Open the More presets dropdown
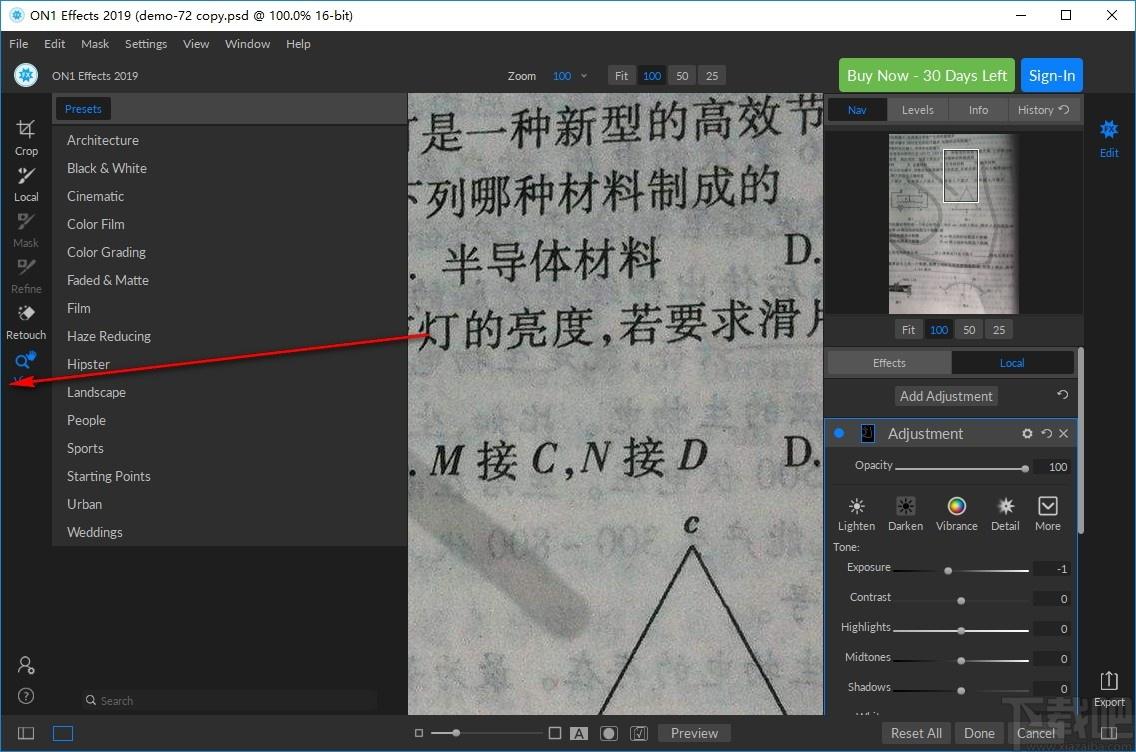The width and height of the screenshot is (1136, 752). [x=1048, y=514]
